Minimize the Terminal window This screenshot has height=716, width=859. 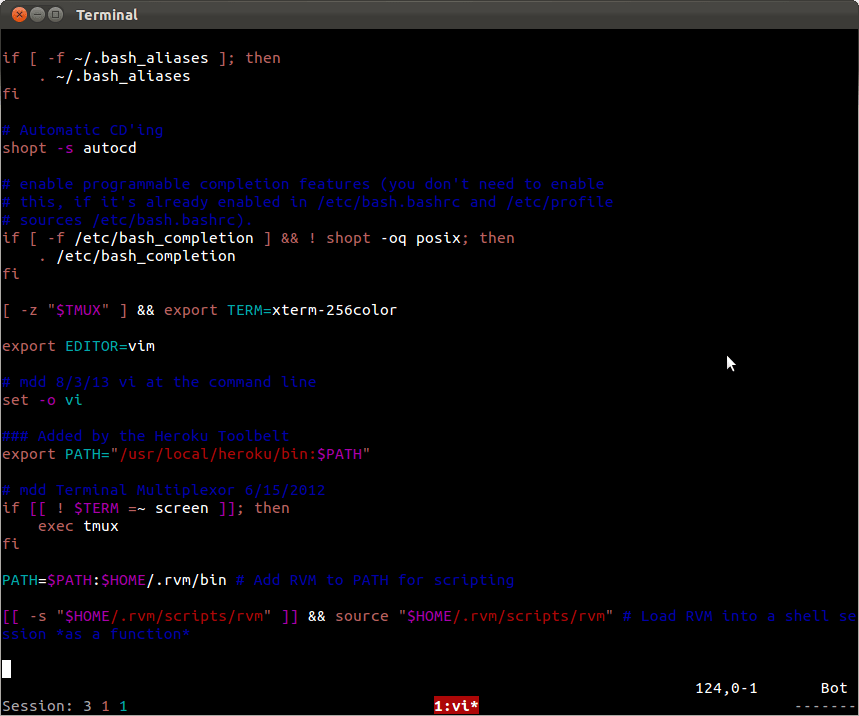(x=35, y=15)
